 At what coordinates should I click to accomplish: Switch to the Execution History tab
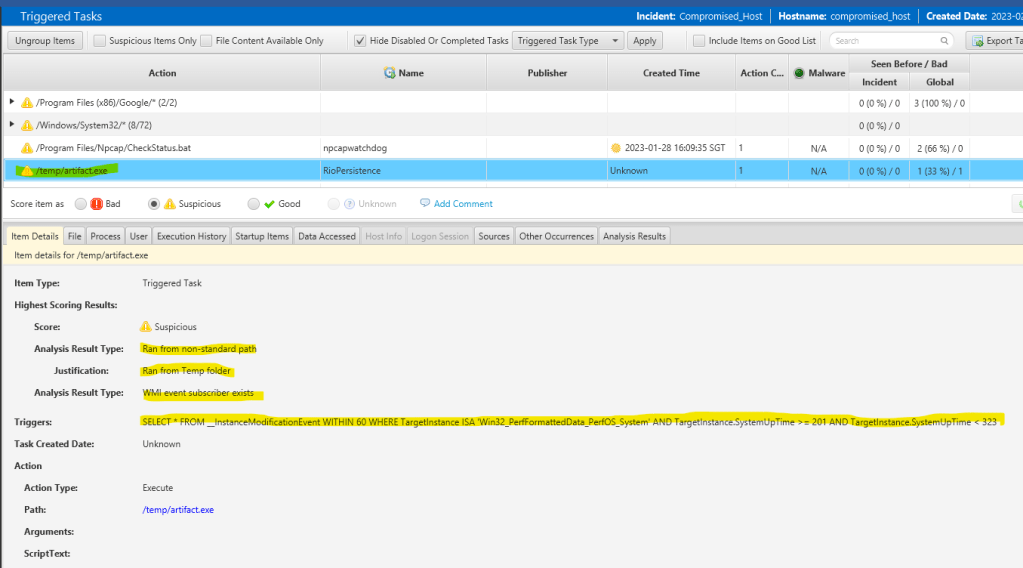[x=191, y=236]
